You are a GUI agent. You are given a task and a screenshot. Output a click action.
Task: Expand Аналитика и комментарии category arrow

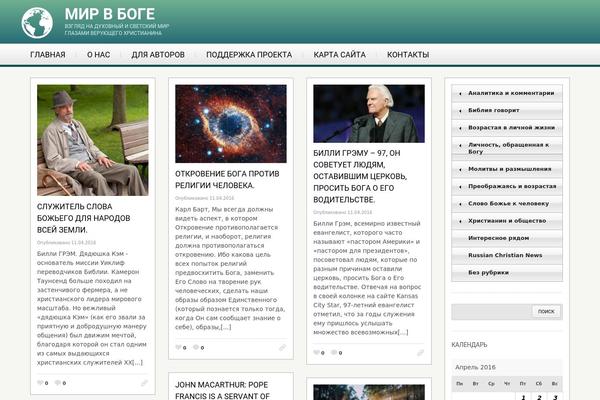[x=460, y=93]
